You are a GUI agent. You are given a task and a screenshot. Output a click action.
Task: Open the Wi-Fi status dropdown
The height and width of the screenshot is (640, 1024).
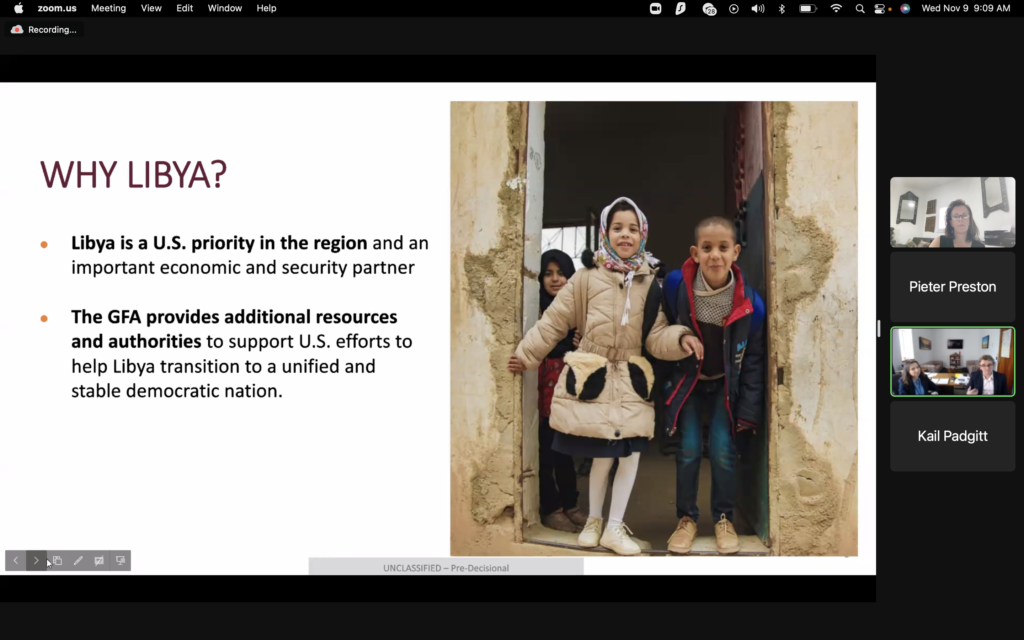[836, 8]
